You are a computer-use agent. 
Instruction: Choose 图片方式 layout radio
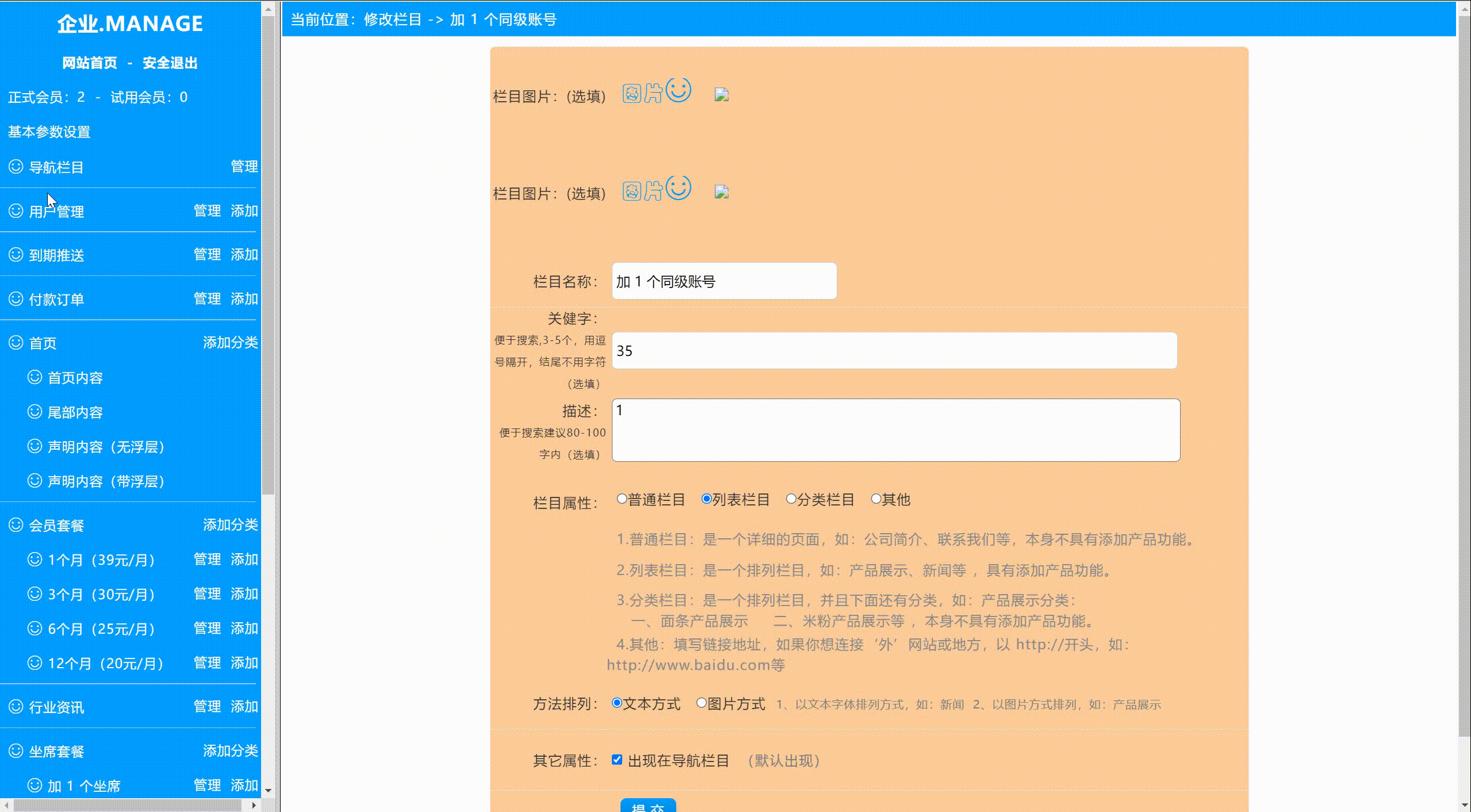[x=702, y=703]
